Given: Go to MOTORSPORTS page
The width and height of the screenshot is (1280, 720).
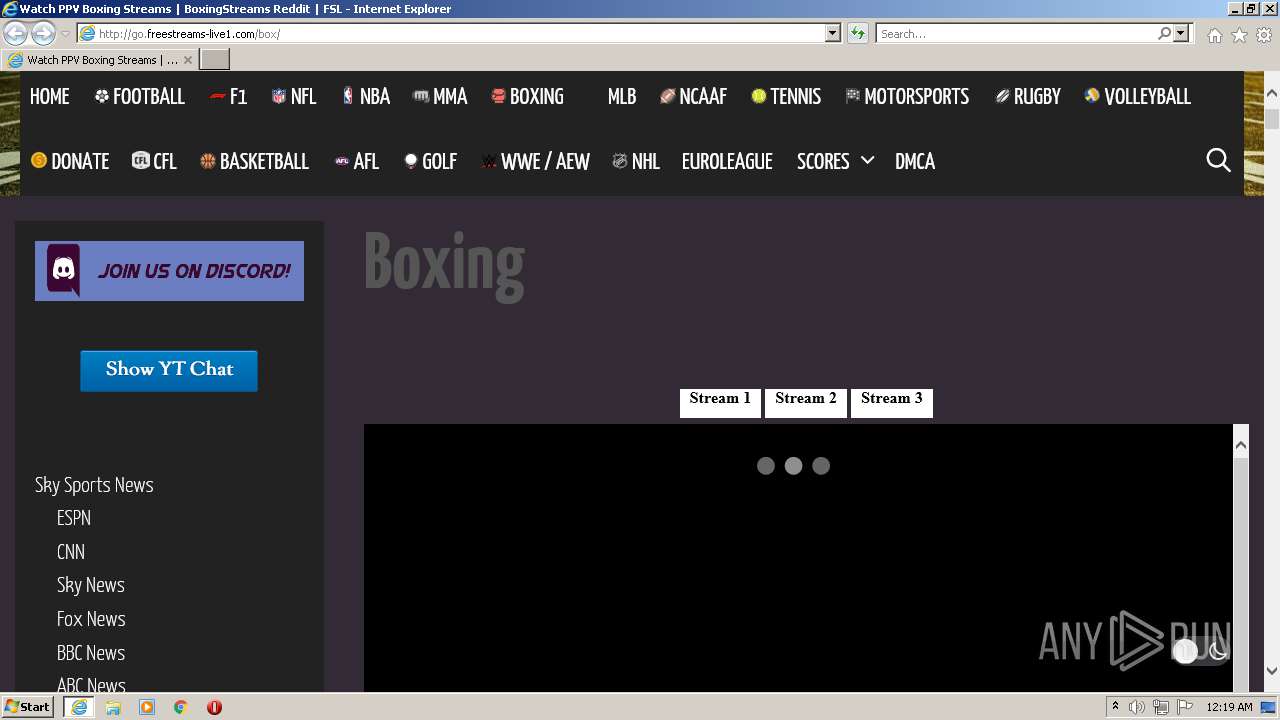Looking at the screenshot, I should tap(907, 97).
